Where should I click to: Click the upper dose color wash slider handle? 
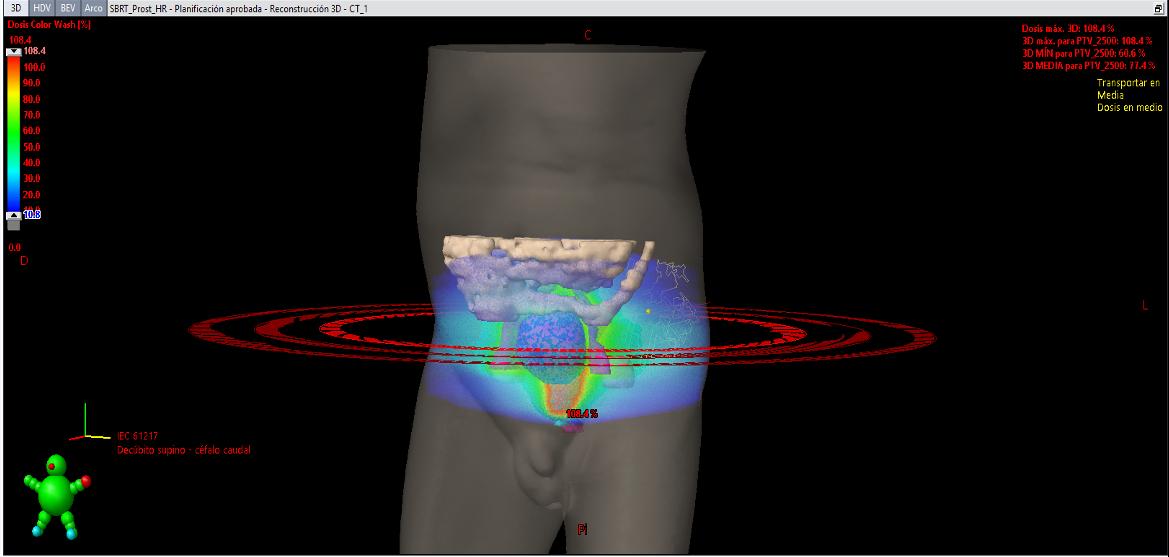pos(13,51)
